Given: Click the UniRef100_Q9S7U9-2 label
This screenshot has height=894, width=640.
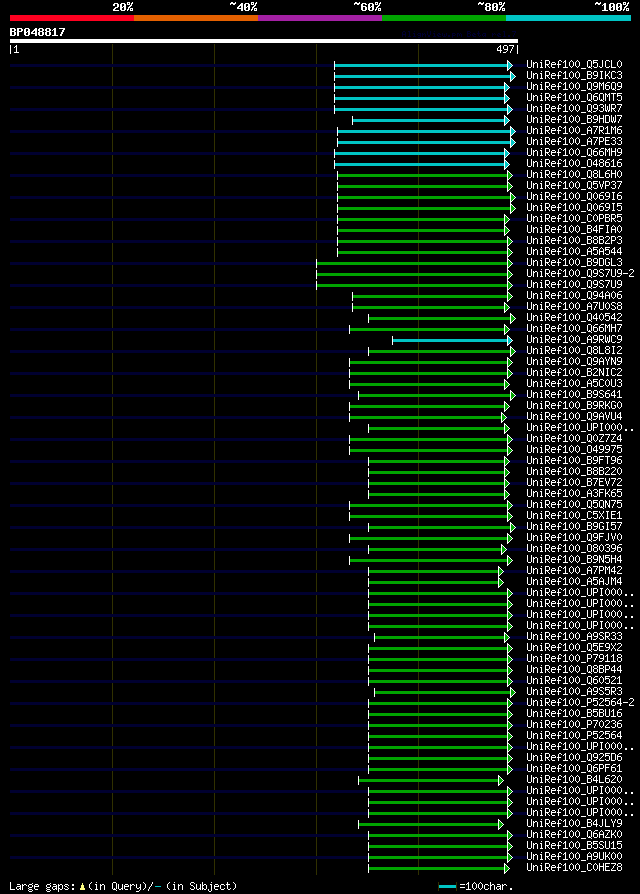Looking at the screenshot, I should [580, 274].
